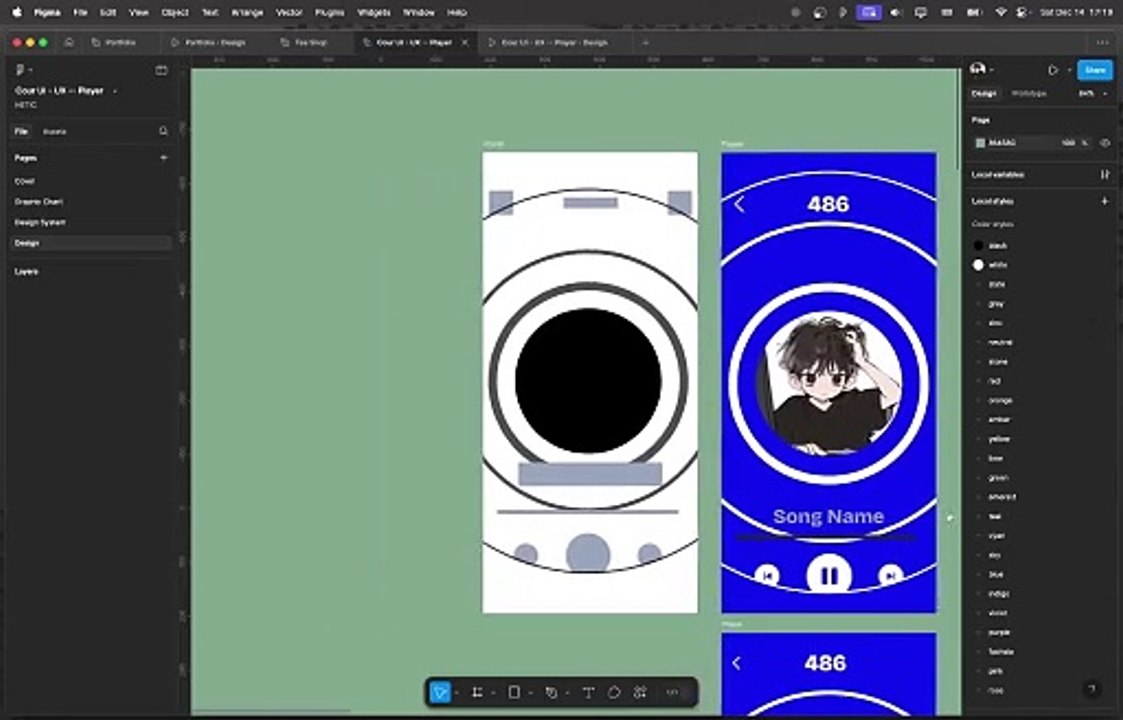The image size is (1123, 720).
Task: Select the Frame tool in bottom toolbar
Action: (x=477, y=692)
